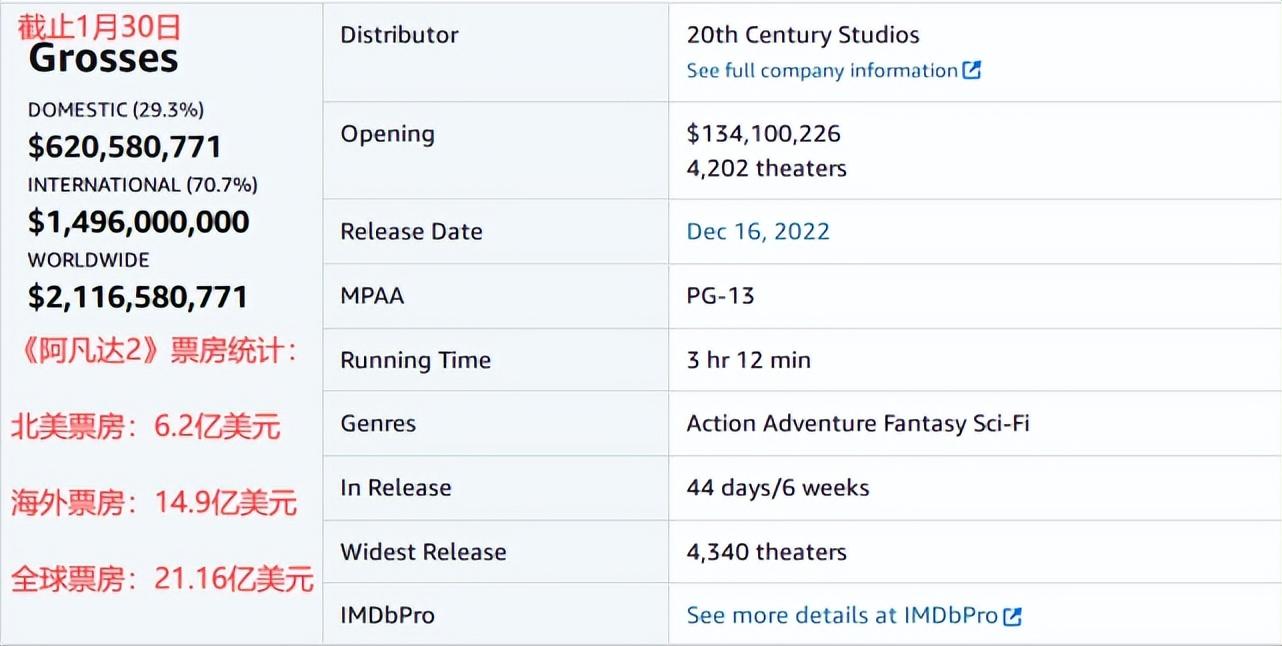Image resolution: width=1282 pixels, height=646 pixels.
Task: Click the Action Adventure Fantasy Sci-Fi genres
Action: (x=858, y=423)
